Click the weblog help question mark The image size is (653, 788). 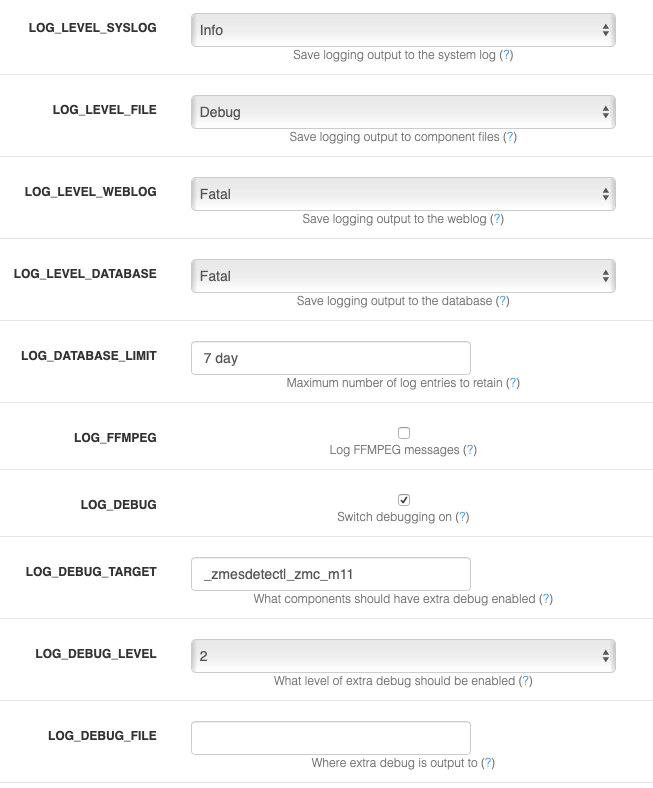(497, 219)
